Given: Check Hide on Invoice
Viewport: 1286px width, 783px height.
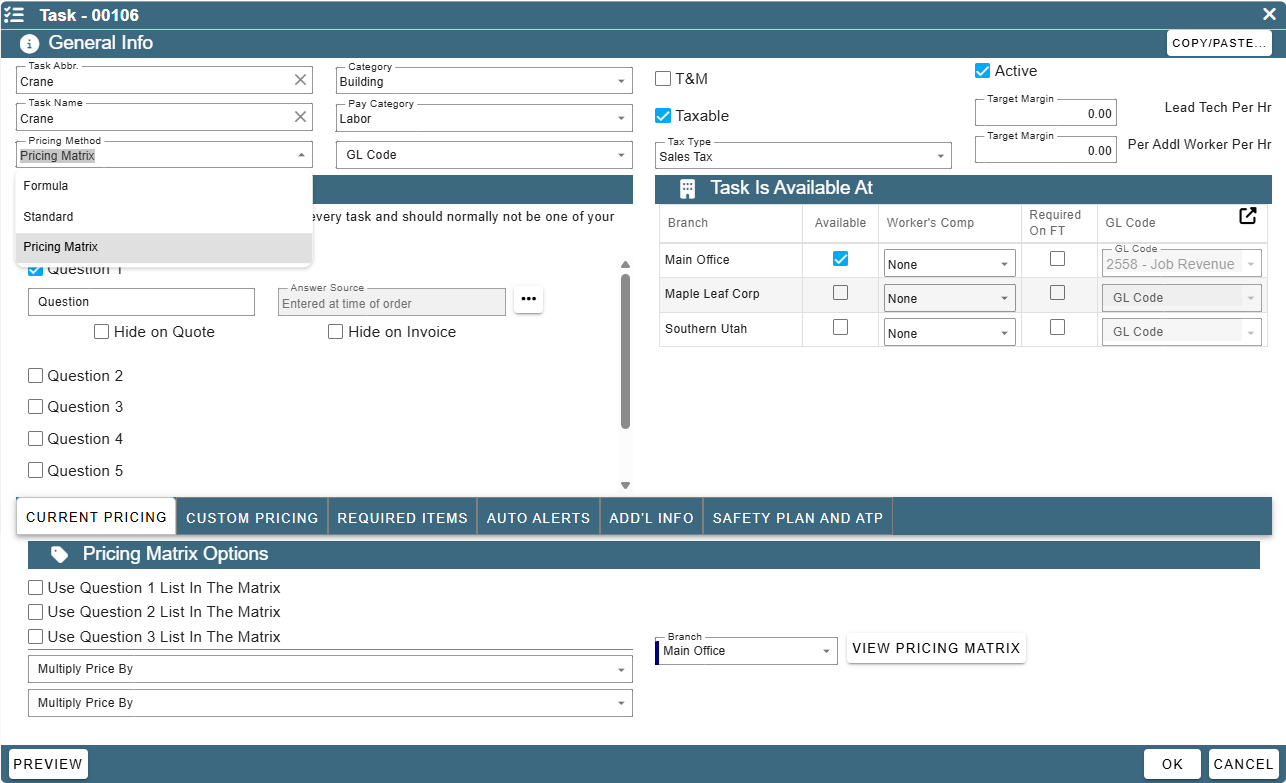Looking at the screenshot, I should [x=336, y=332].
